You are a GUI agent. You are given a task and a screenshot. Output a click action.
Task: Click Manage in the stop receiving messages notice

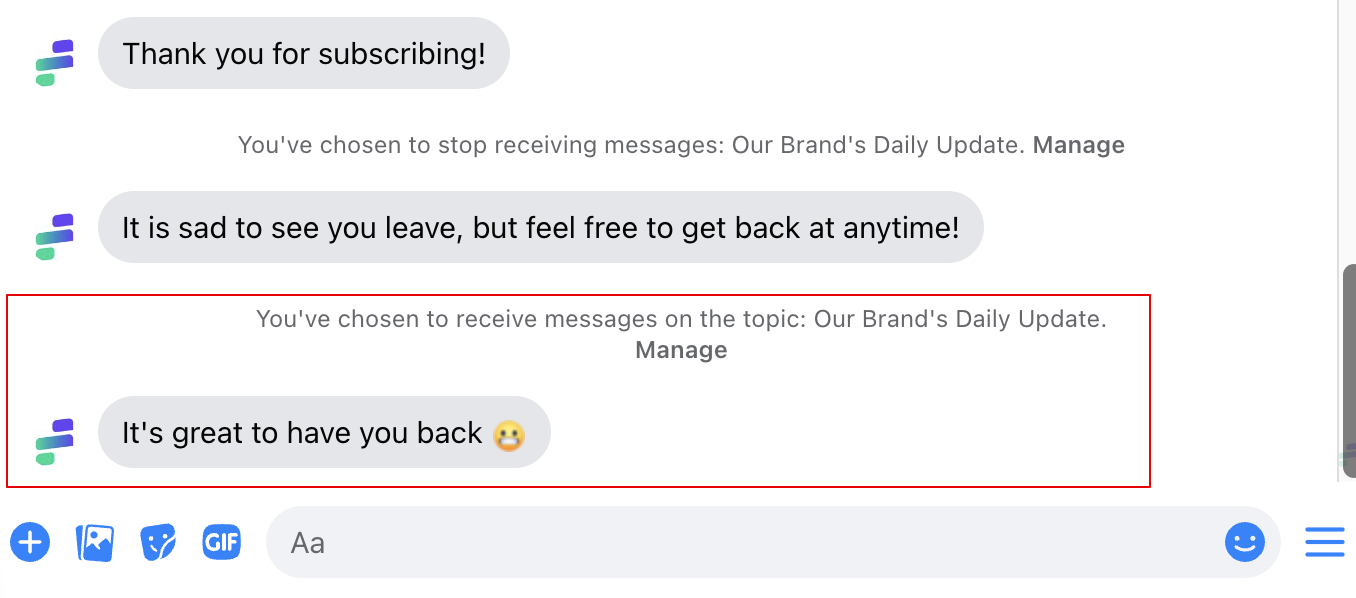[x=1078, y=145]
